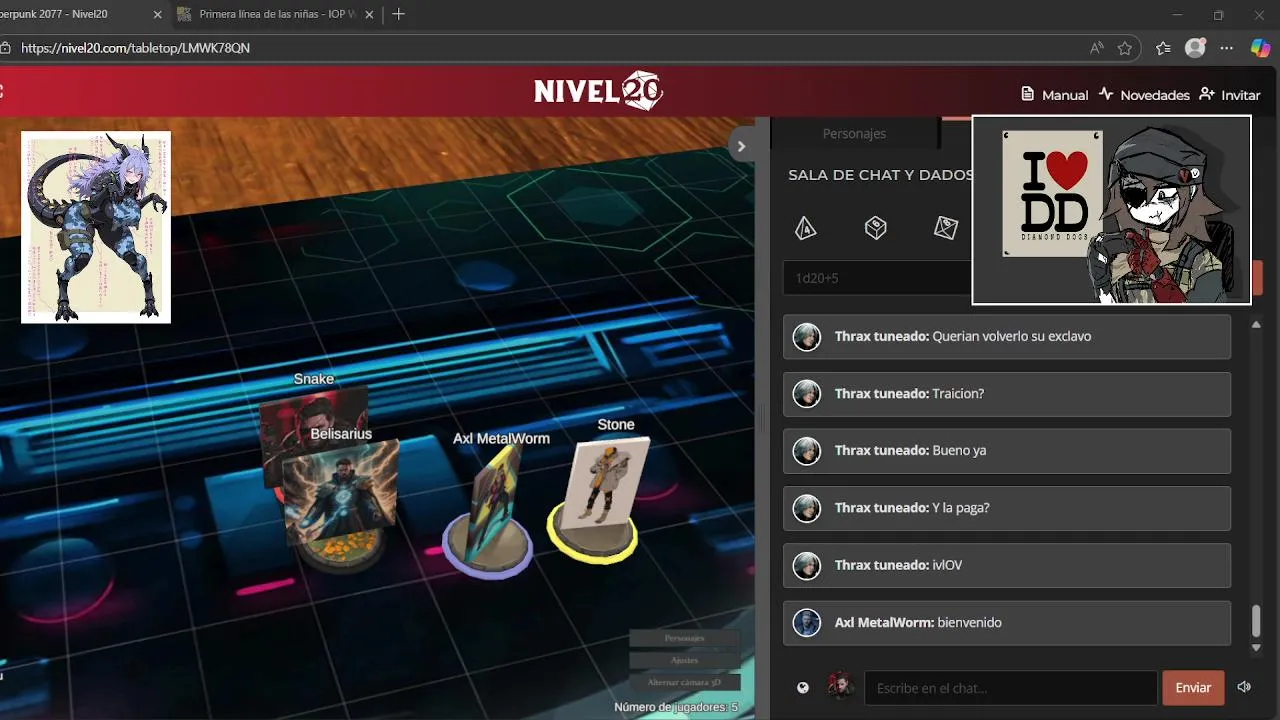The height and width of the screenshot is (720, 1280).
Task: Open the Personajes button on the tabletop
Action: pos(684,638)
